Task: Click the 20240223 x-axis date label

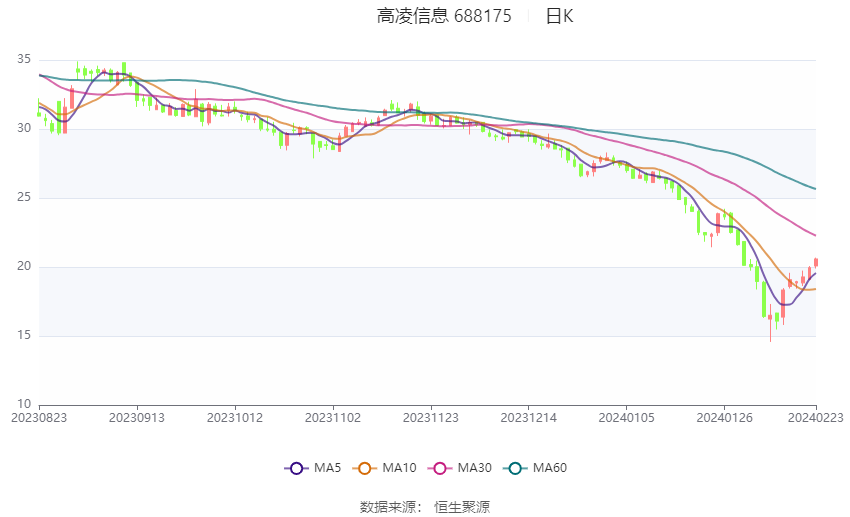Action: [815, 418]
